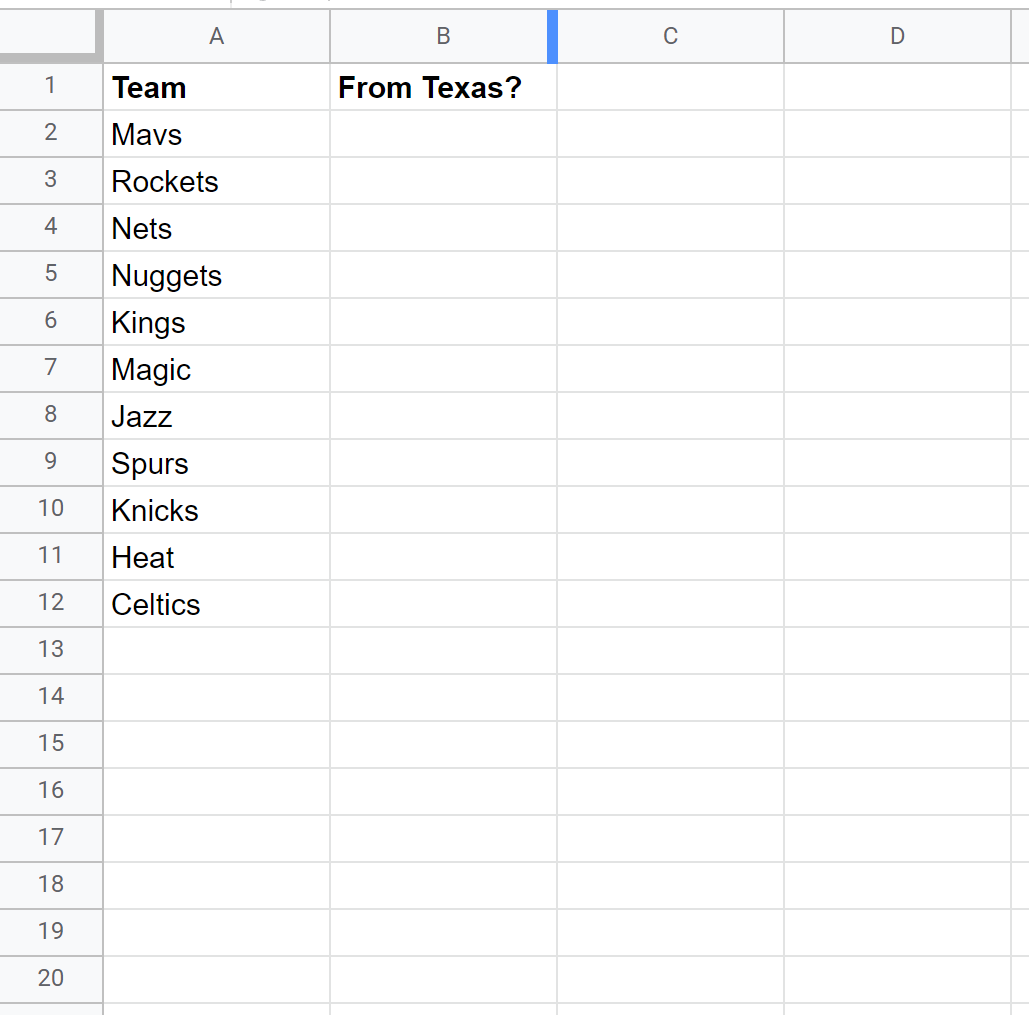Select the "Team" header cell
Image resolution: width=1029 pixels, height=1015 pixels.
point(216,88)
